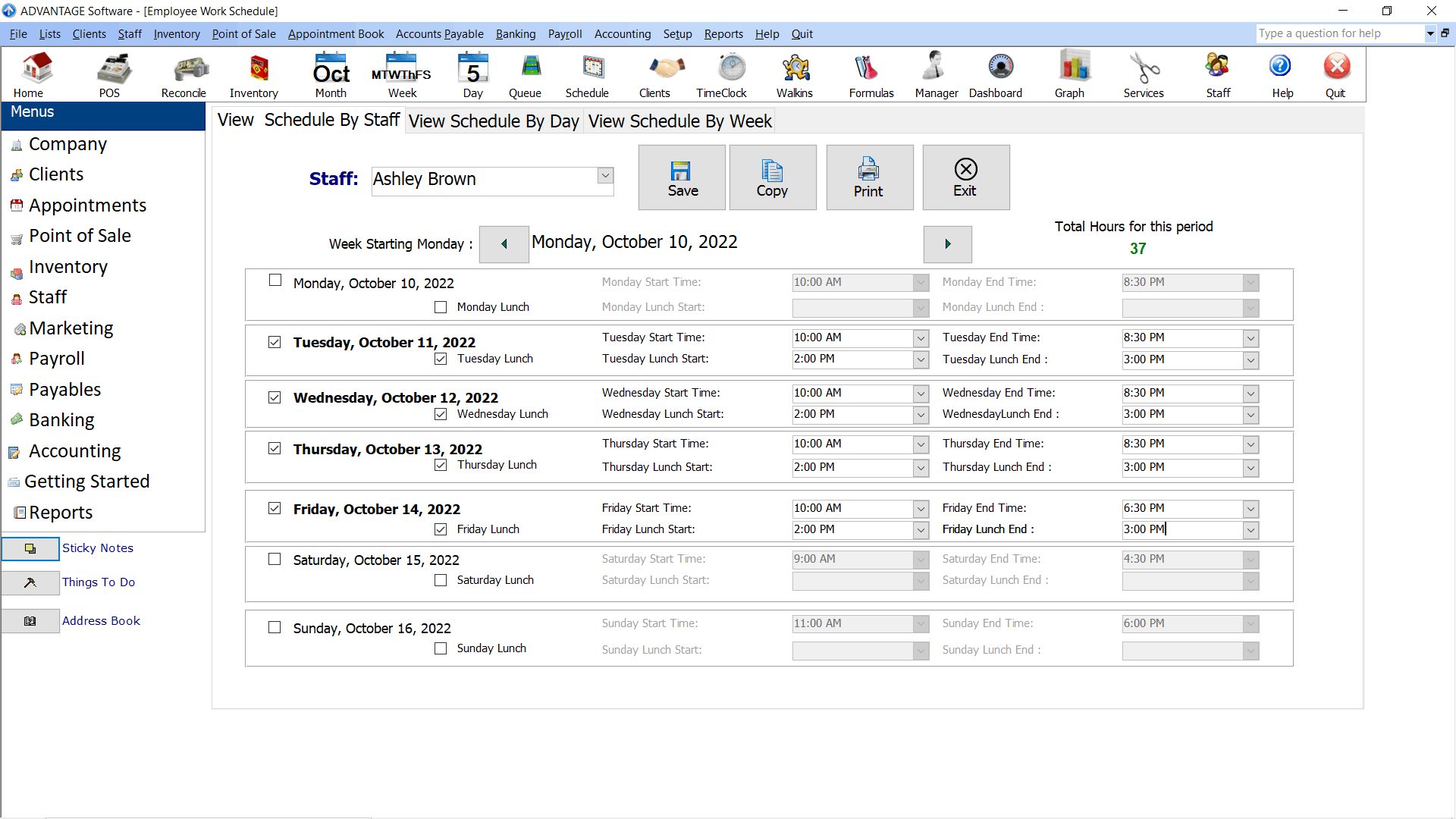The image size is (1456, 819).
Task: Click the help question search field
Action: coord(1340,33)
